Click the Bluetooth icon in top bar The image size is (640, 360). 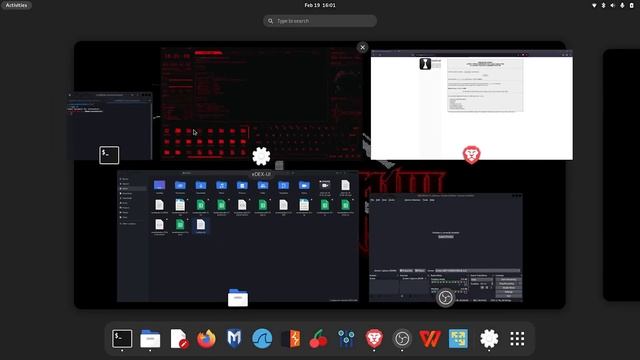coord(603,5)
